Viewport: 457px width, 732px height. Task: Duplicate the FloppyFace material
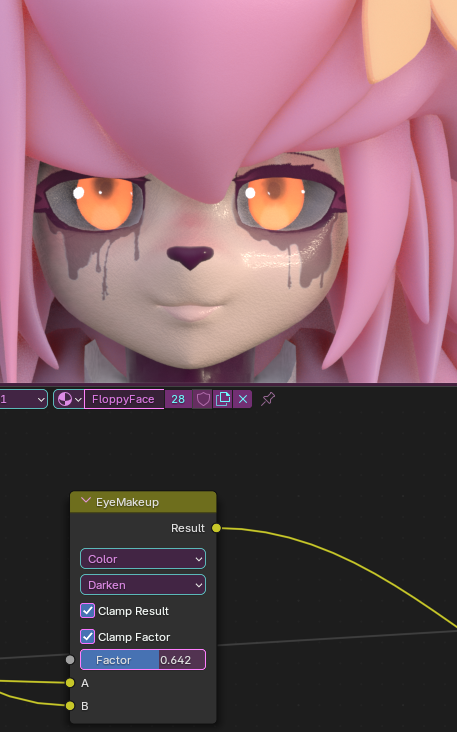tap(223, 399)
